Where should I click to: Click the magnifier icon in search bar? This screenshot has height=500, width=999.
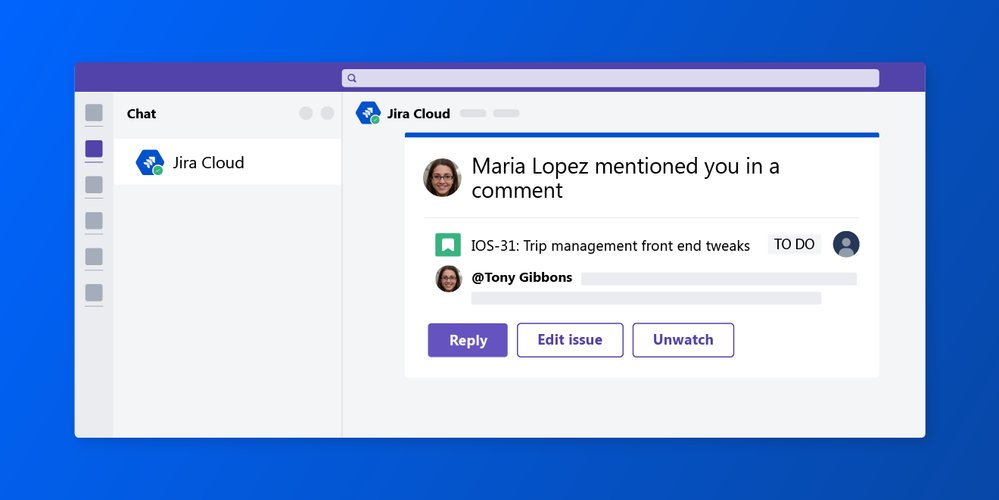[352, 78]
